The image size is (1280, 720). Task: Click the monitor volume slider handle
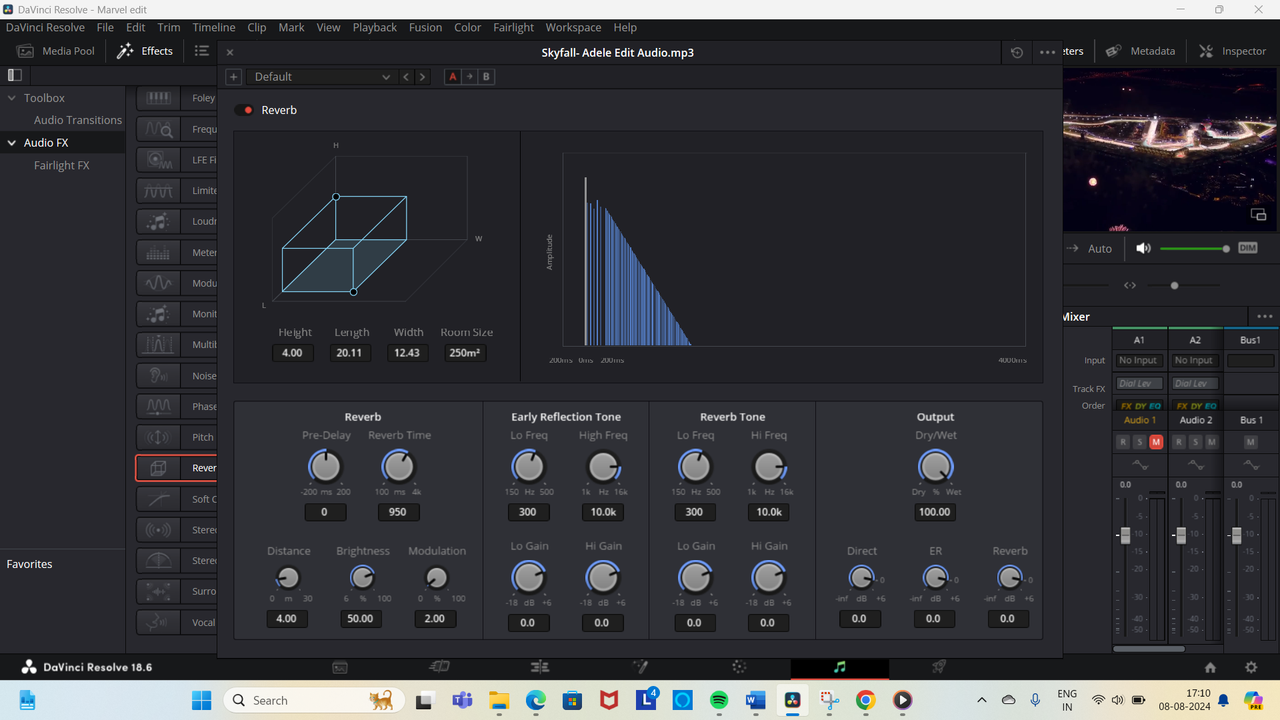tap(1226, 249)
